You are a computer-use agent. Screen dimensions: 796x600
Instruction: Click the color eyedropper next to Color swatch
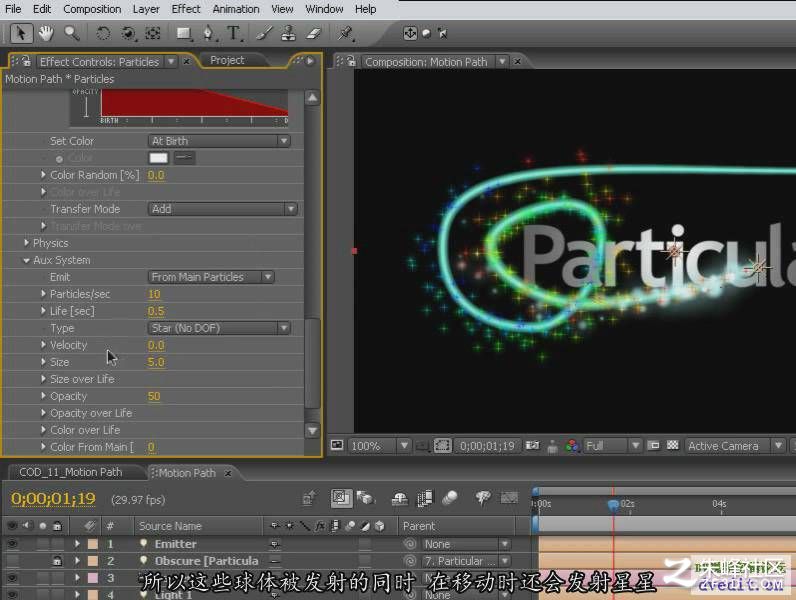click(x=184, y=158)
